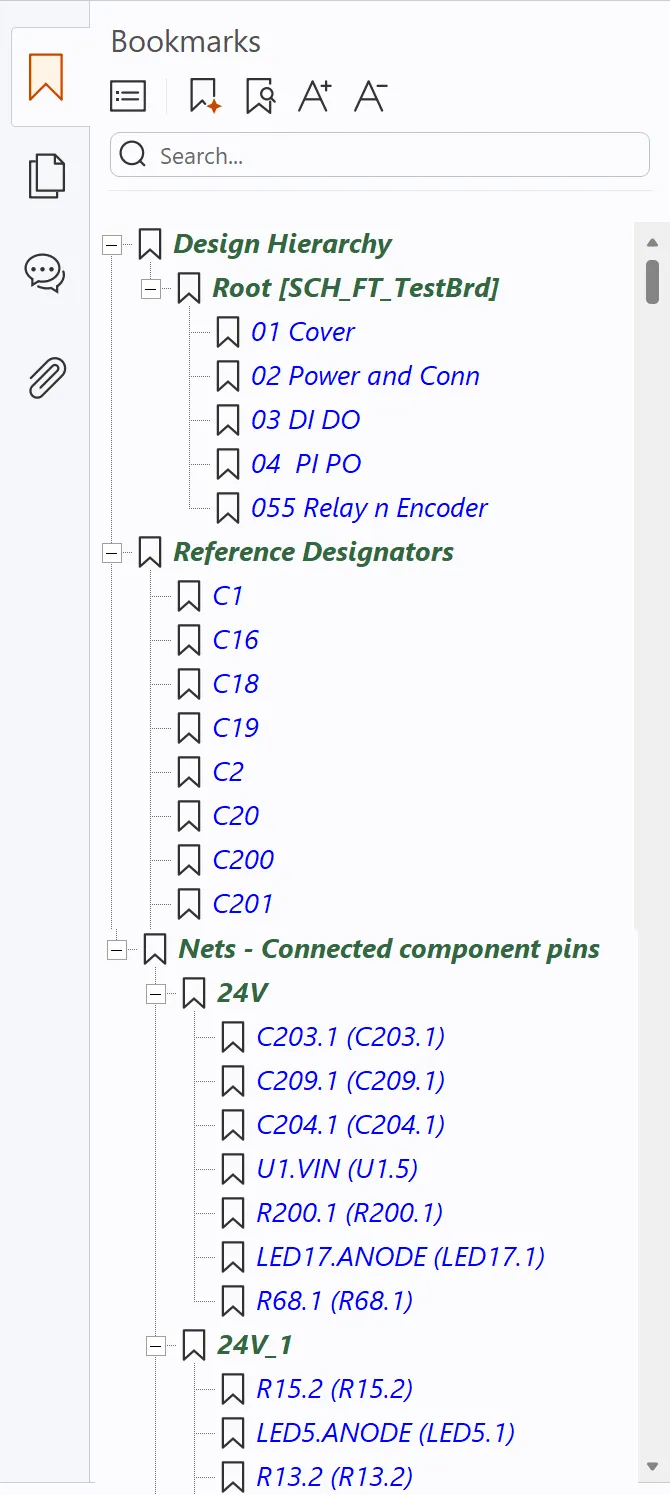The width and height of the screenshot is (670, 1495).
Task: Collapse the Root [SCH_FT_TestBrd] node
Action: pyautogui.click(x=151, y=289)
